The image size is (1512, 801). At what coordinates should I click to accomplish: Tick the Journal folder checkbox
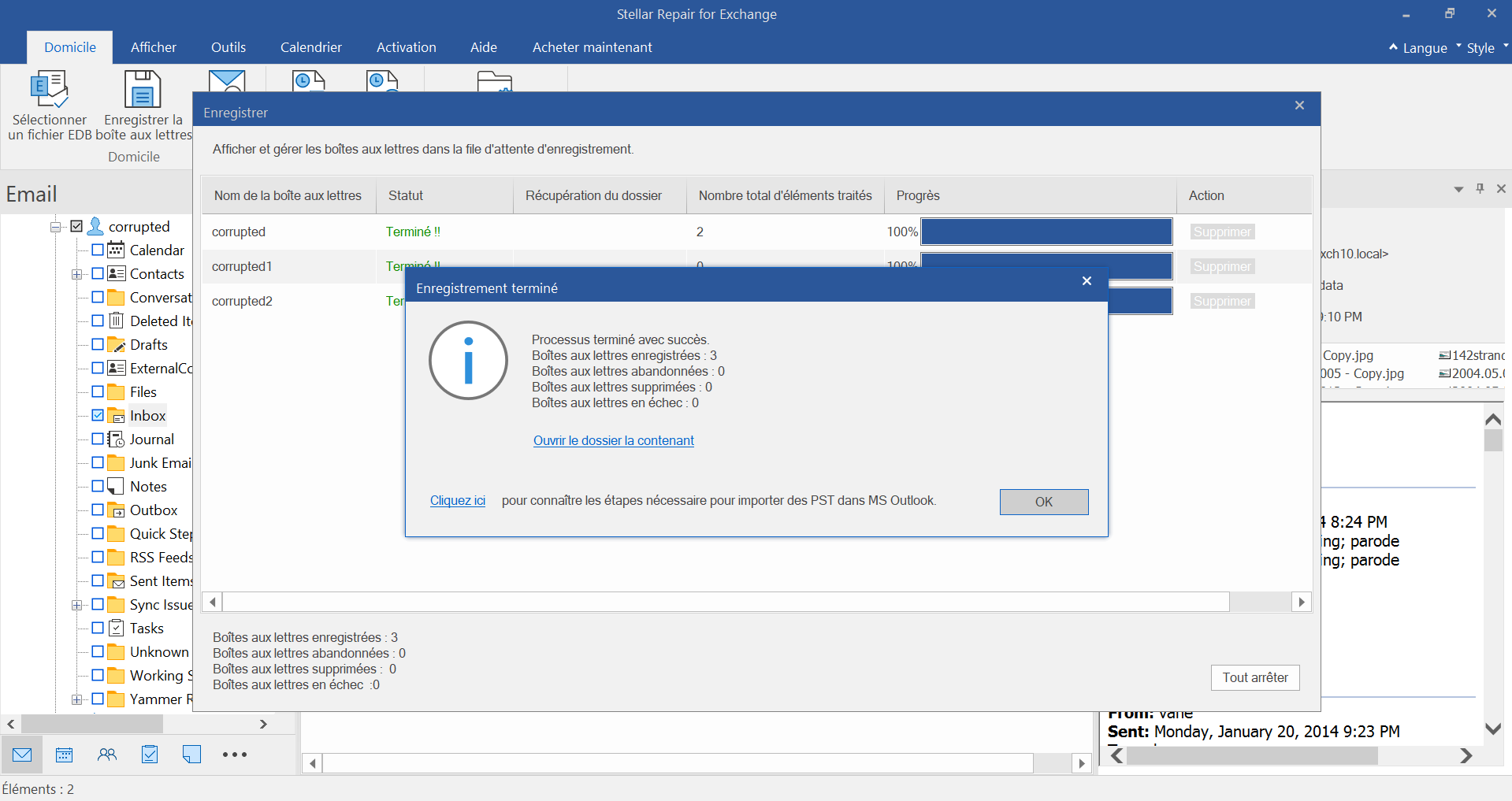pyautogui.click(x=98, y=439)
